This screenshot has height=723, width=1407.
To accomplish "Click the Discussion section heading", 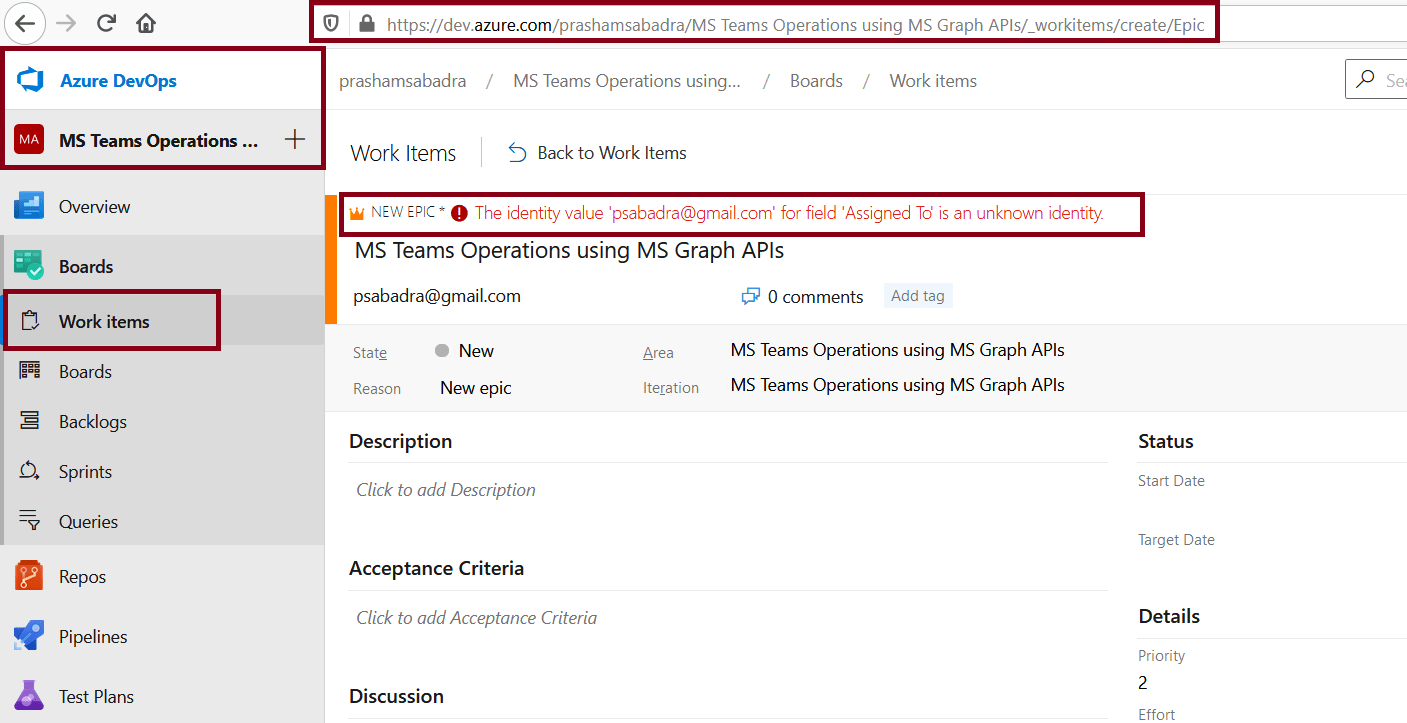I will tap(396, 696).
